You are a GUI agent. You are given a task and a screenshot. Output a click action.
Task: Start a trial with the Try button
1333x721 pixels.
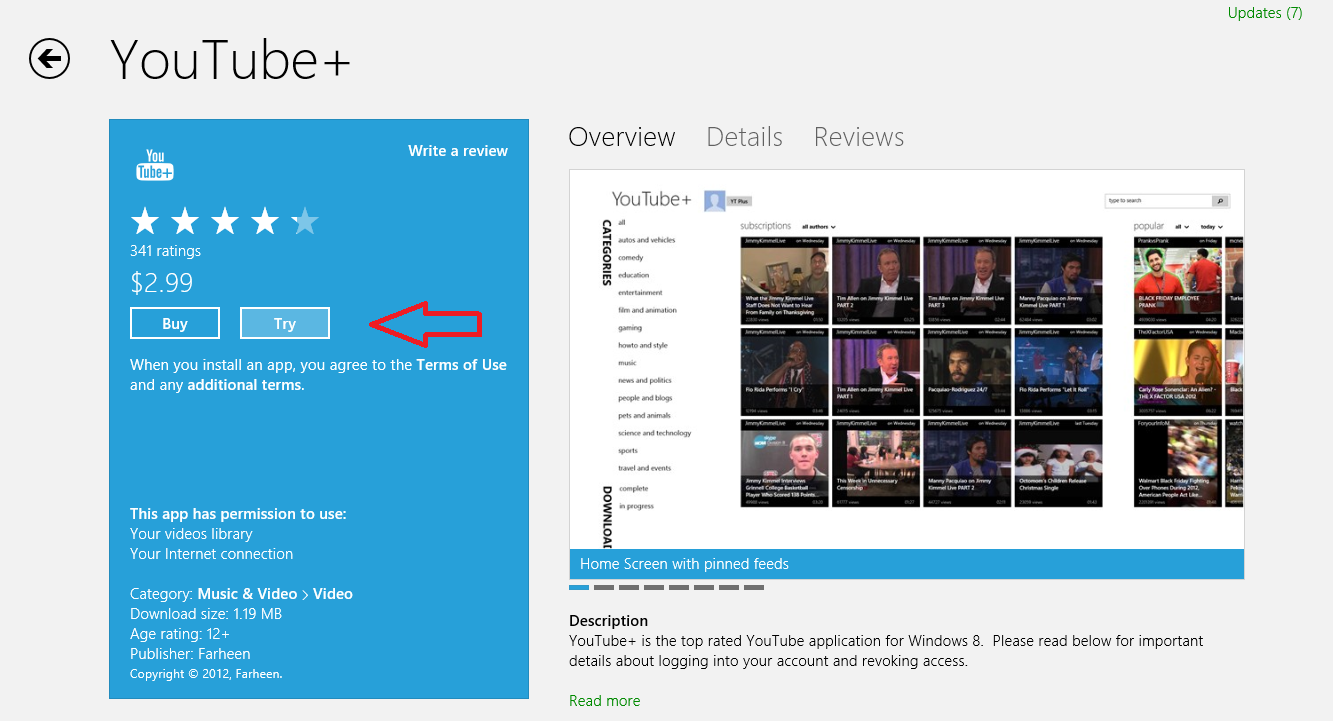(285, 323)
